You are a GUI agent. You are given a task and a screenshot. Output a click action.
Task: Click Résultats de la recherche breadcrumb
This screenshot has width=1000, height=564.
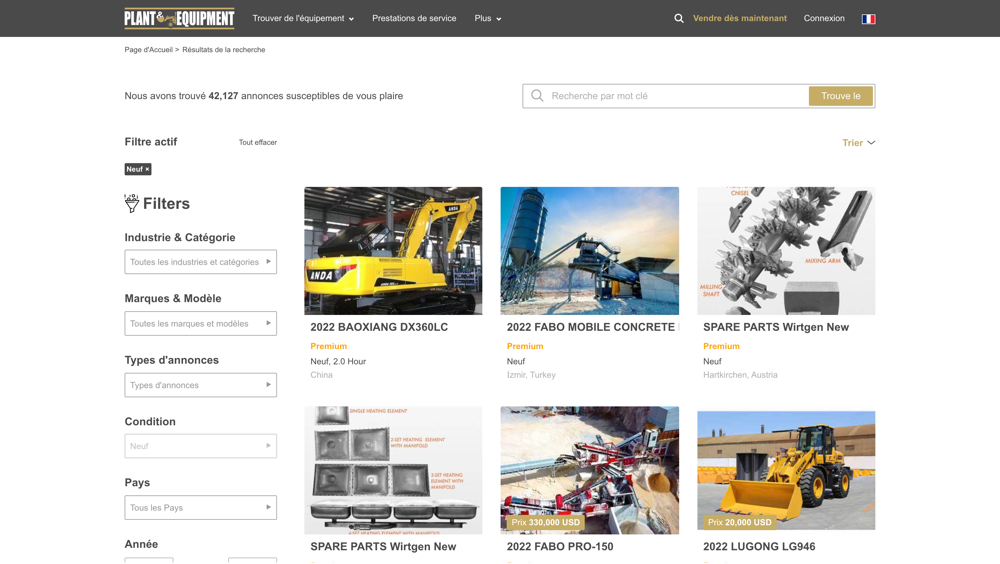pos(224,50)
